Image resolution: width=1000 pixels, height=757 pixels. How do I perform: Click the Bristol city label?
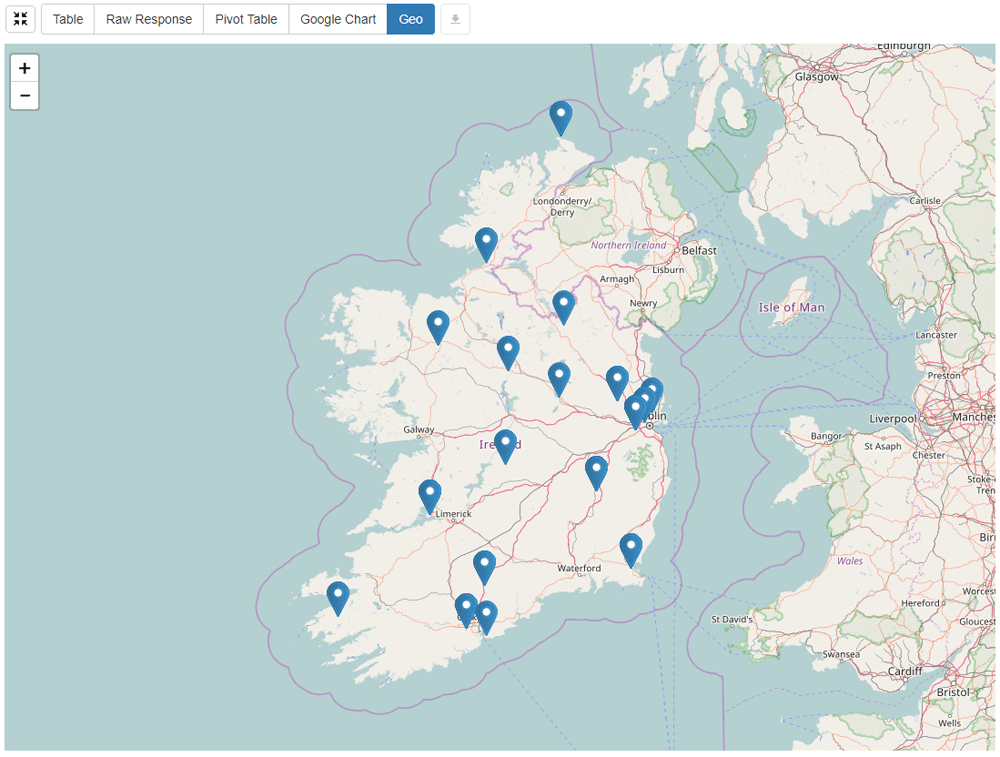(x=953, y=692)
